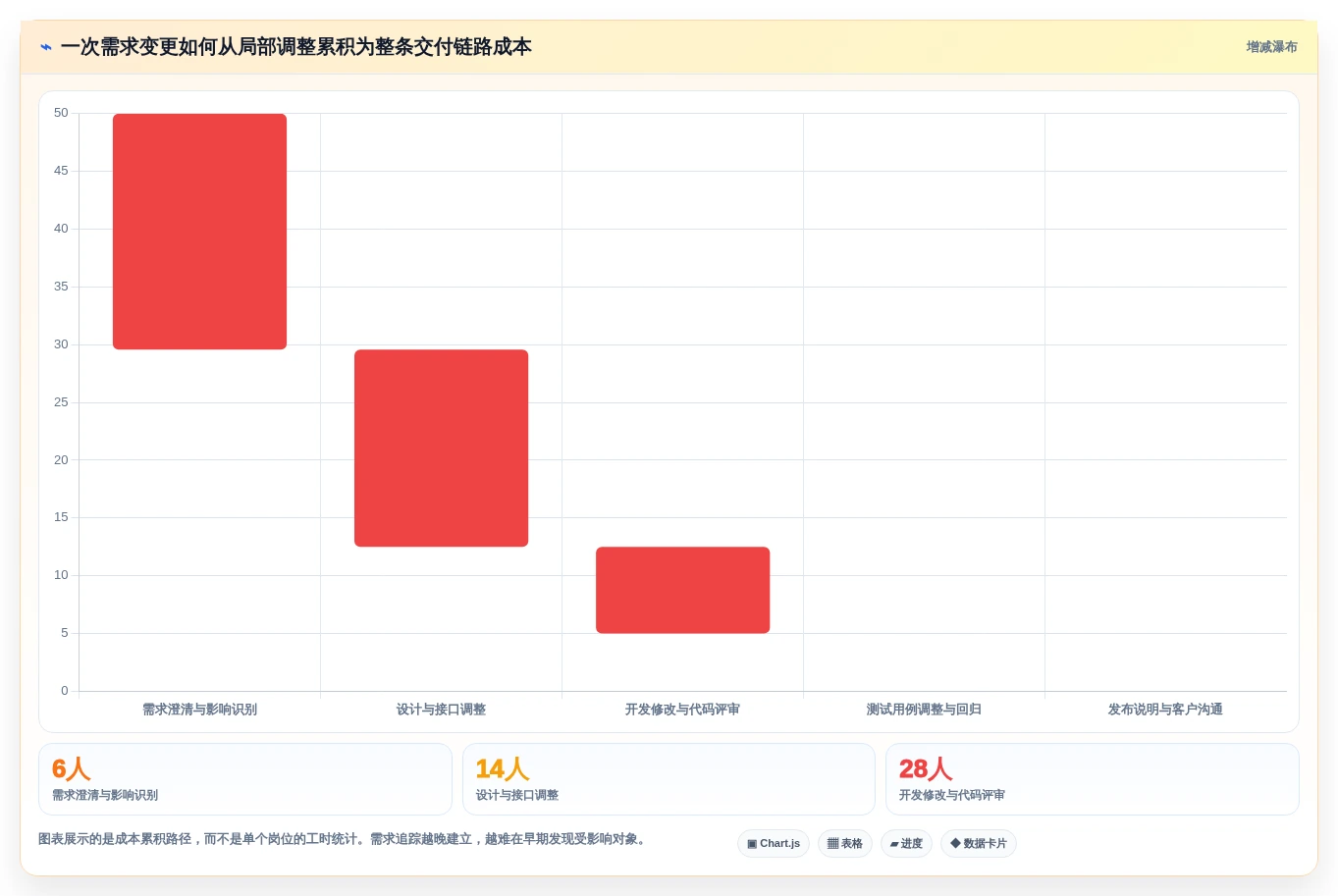Click the y-axis value 15
Viewport: 1338px width, 896px height.
pos(61,517)
